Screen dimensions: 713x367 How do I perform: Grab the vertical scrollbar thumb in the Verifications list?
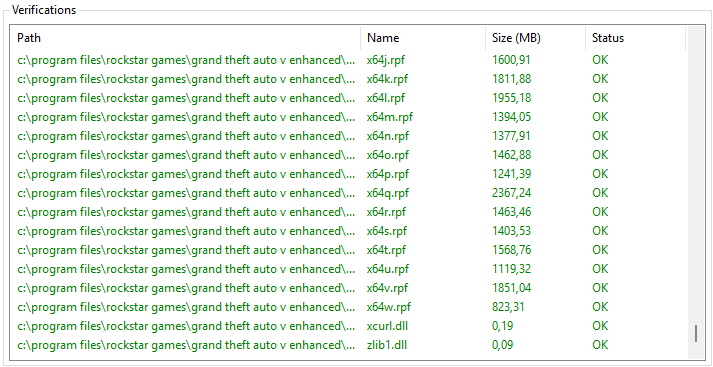click(x=696, y=333)
